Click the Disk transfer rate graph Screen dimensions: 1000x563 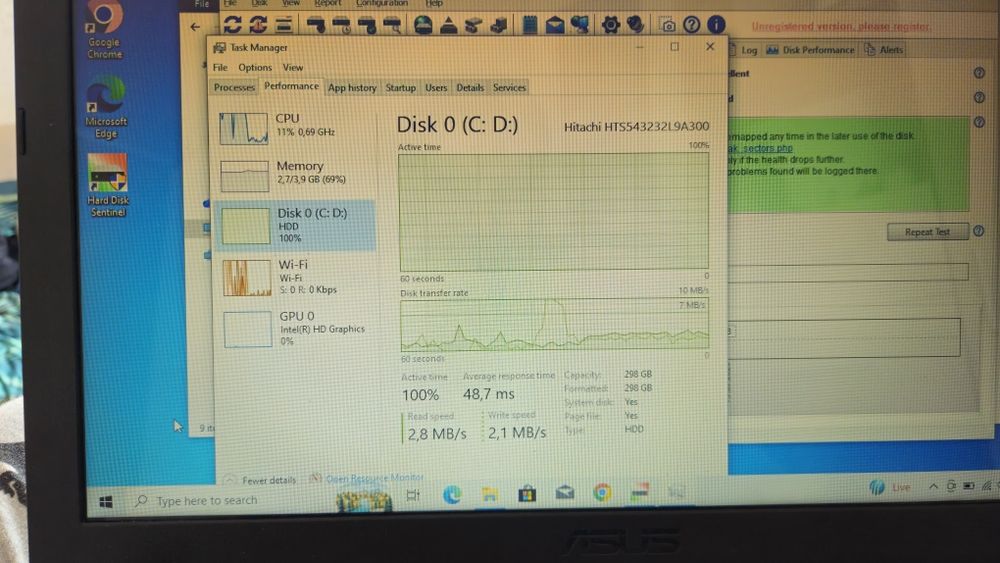(554, 325)
